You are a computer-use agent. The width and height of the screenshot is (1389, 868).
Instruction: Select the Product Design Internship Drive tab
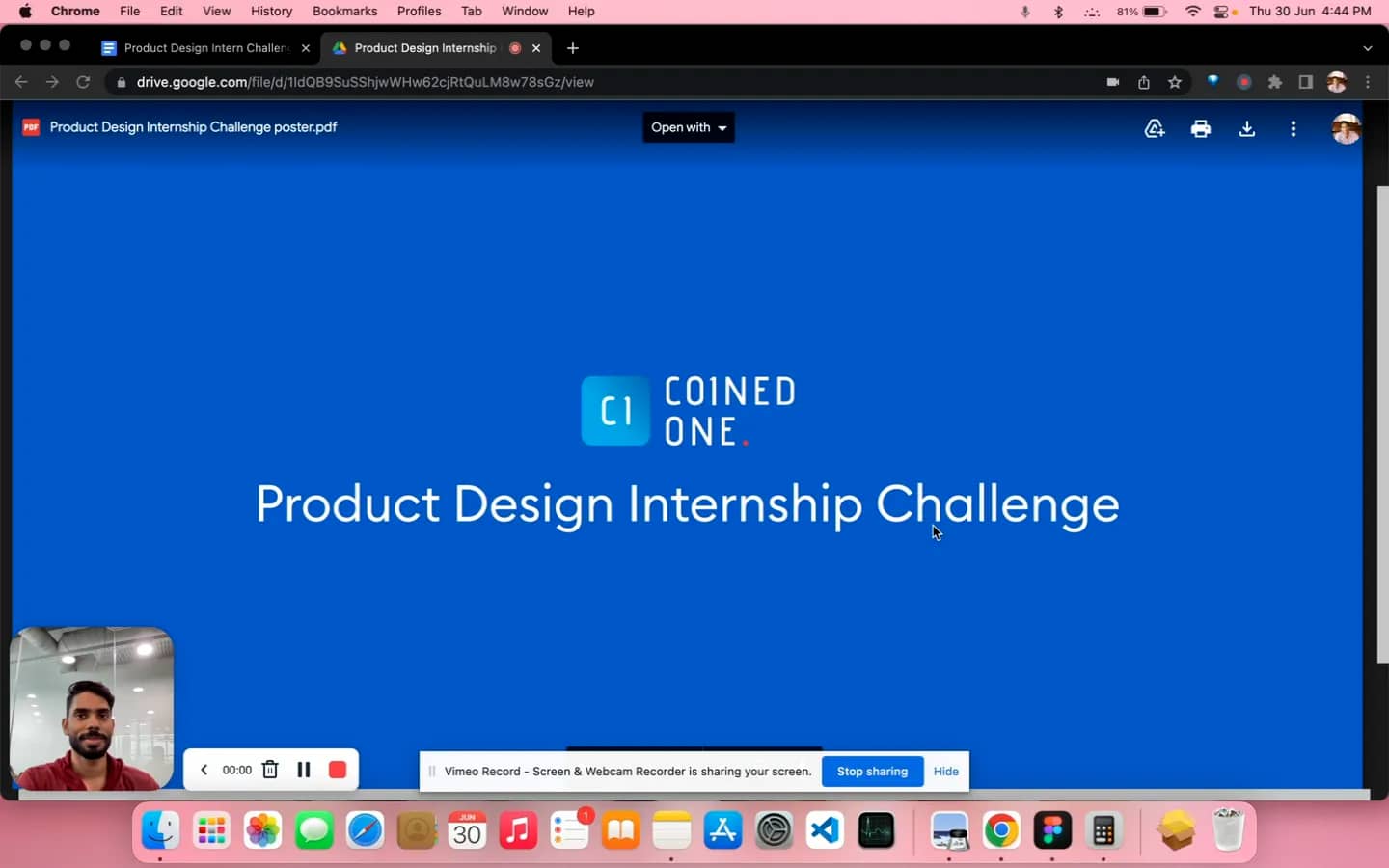click(x=424, y=48)
